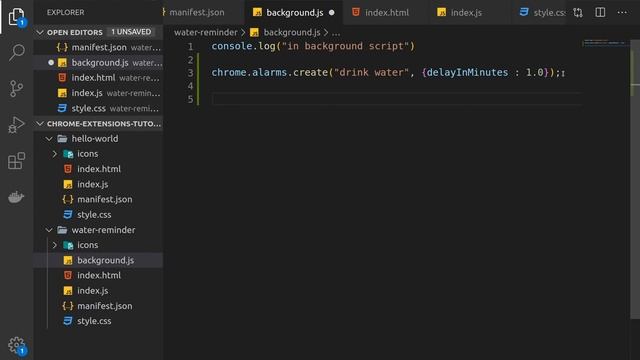Click the editor vertical scrollbar

(x=635, y=180)
